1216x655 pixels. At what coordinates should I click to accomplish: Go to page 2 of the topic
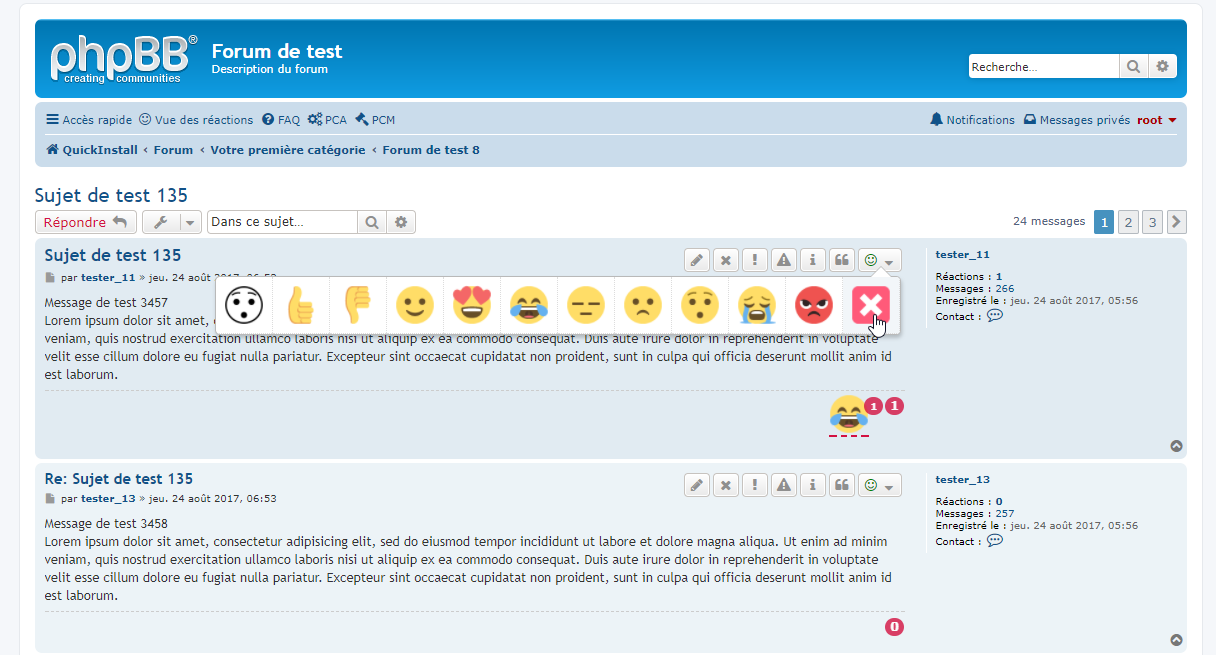click(x=1128, y=222)
